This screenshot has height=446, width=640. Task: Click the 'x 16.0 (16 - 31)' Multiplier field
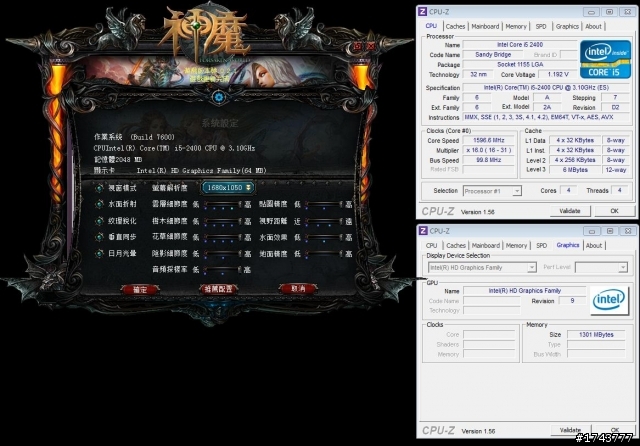pos(489,150)
